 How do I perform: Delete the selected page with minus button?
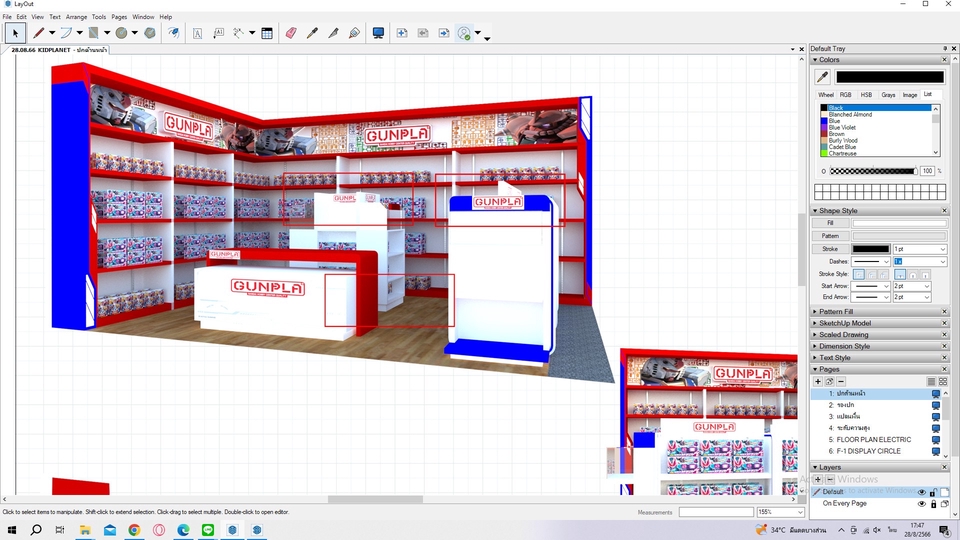pyautogui.click(x=841, y=381)
